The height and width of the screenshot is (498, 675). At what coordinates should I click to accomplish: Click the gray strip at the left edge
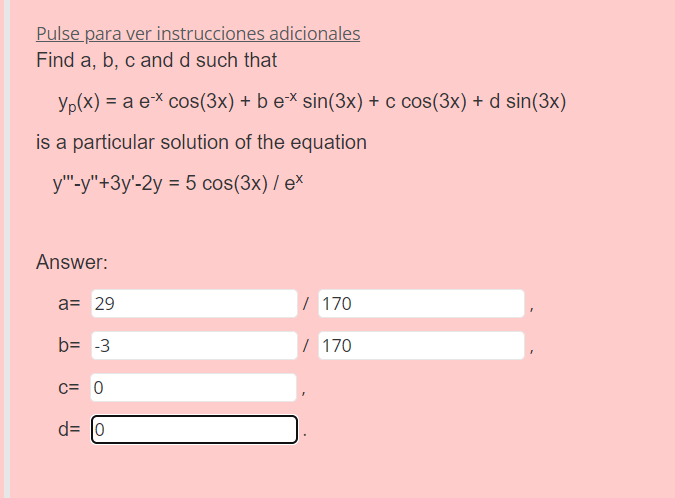coord(4,249)
